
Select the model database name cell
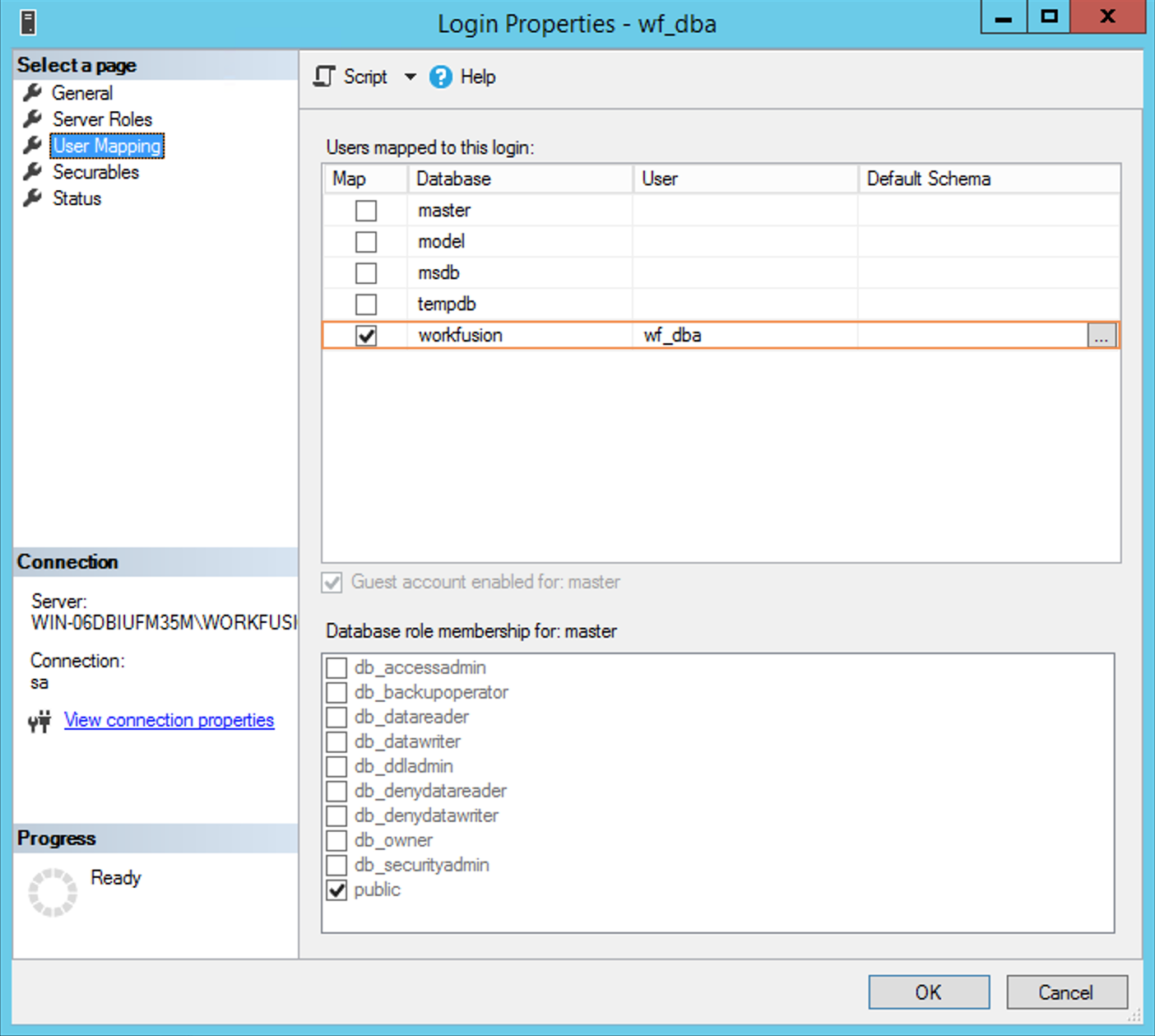tap(521, 242)
